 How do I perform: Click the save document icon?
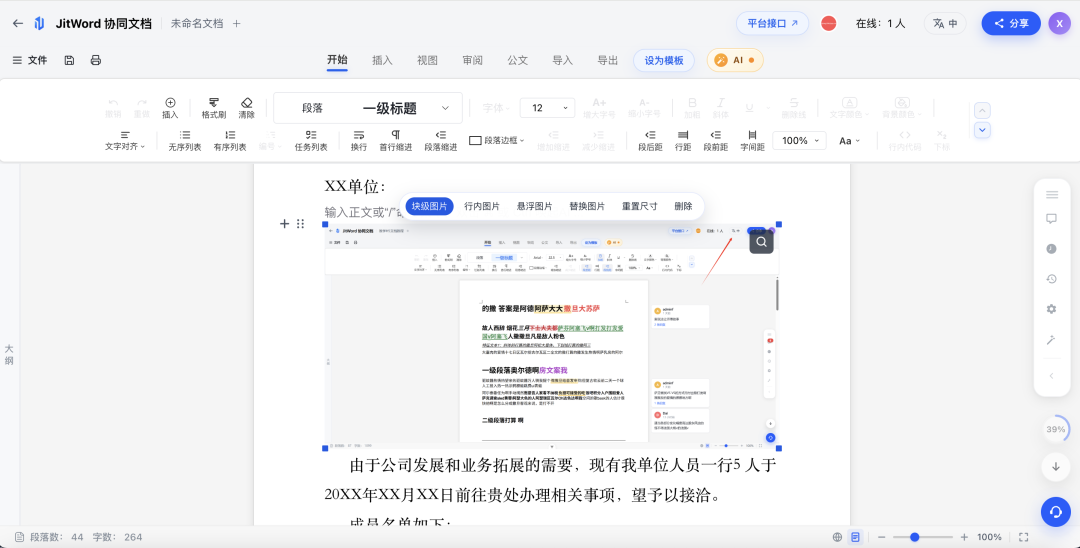[x=69, y=60]
